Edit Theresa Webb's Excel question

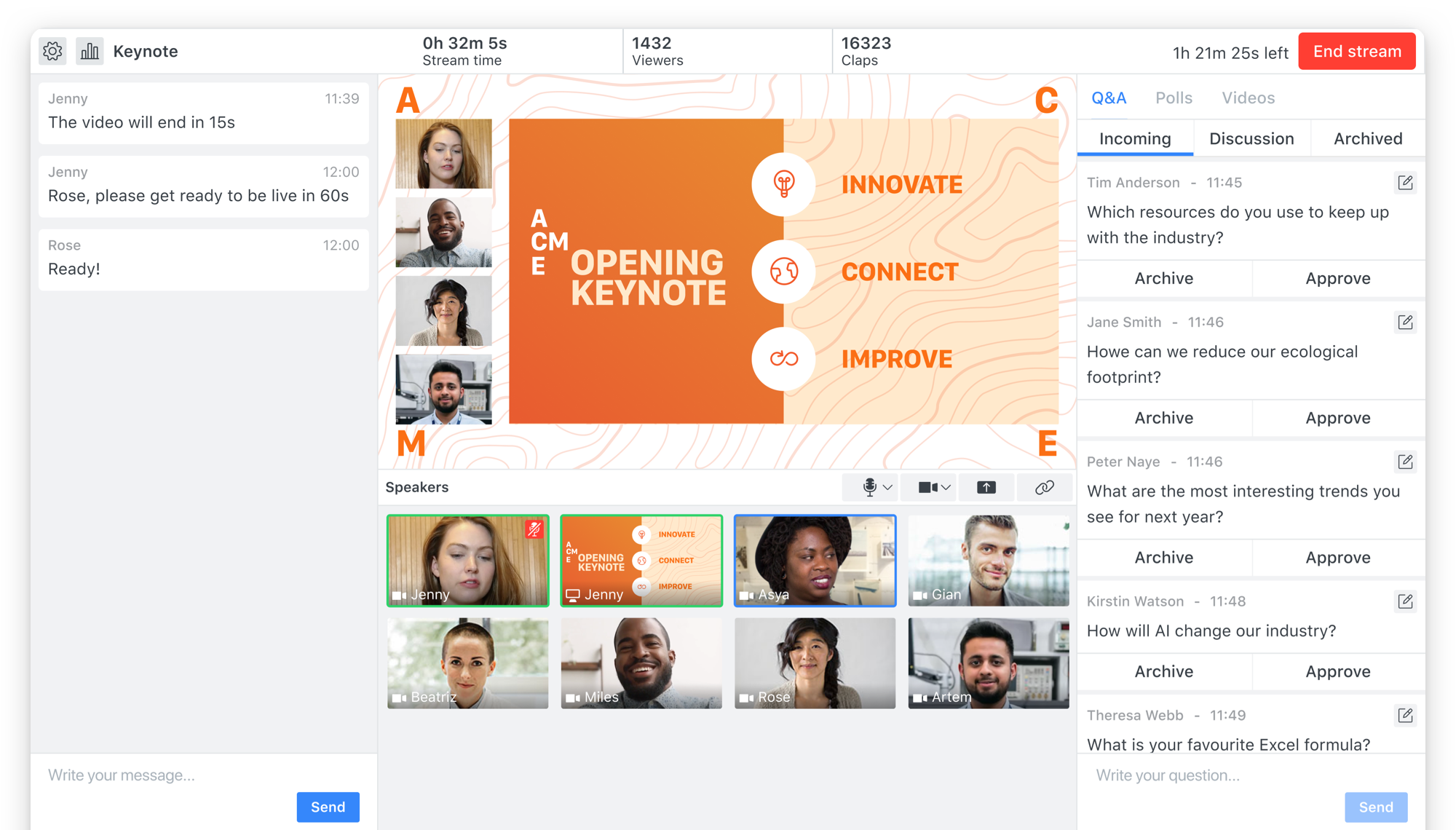[x=1405, y=715]
